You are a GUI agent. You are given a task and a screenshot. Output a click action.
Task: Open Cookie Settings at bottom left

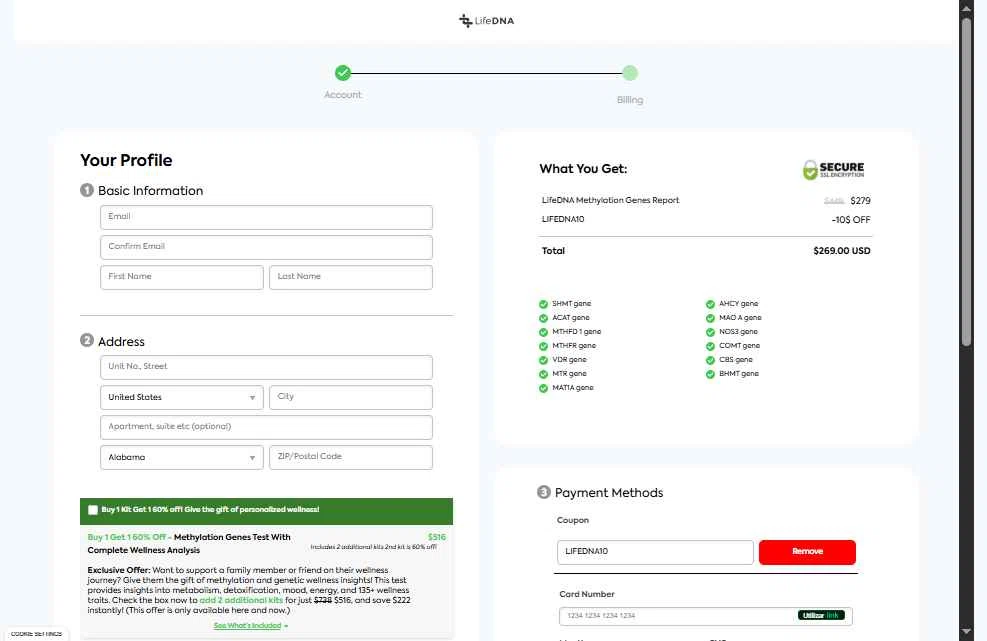point(36,633)
